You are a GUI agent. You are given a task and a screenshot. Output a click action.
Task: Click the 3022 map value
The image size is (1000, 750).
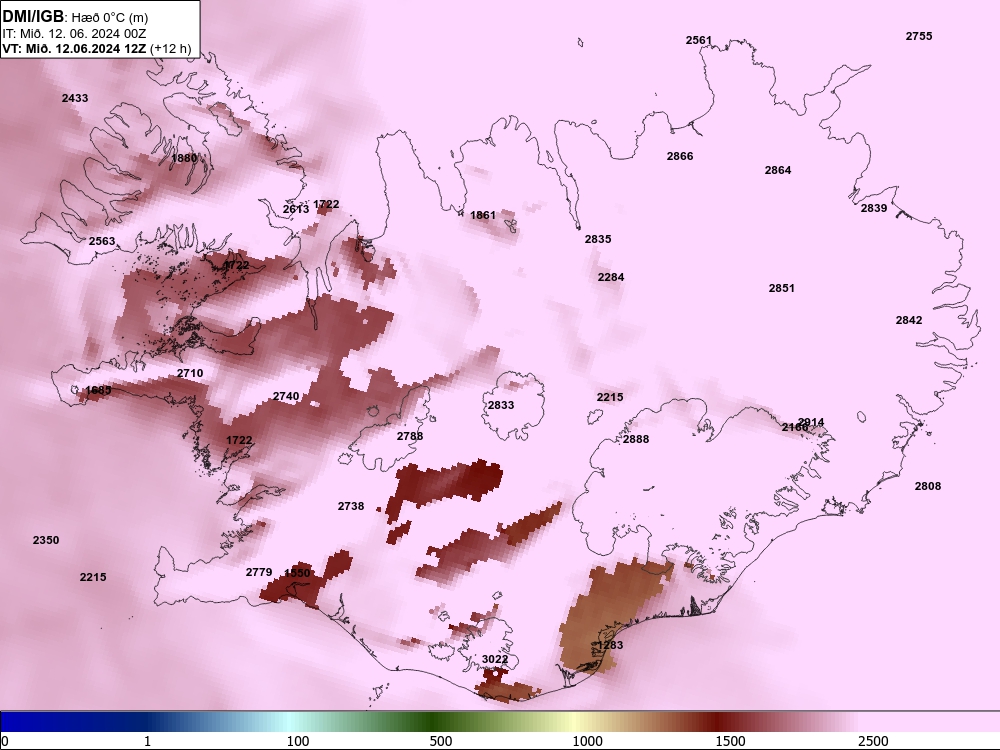(495, 659)
